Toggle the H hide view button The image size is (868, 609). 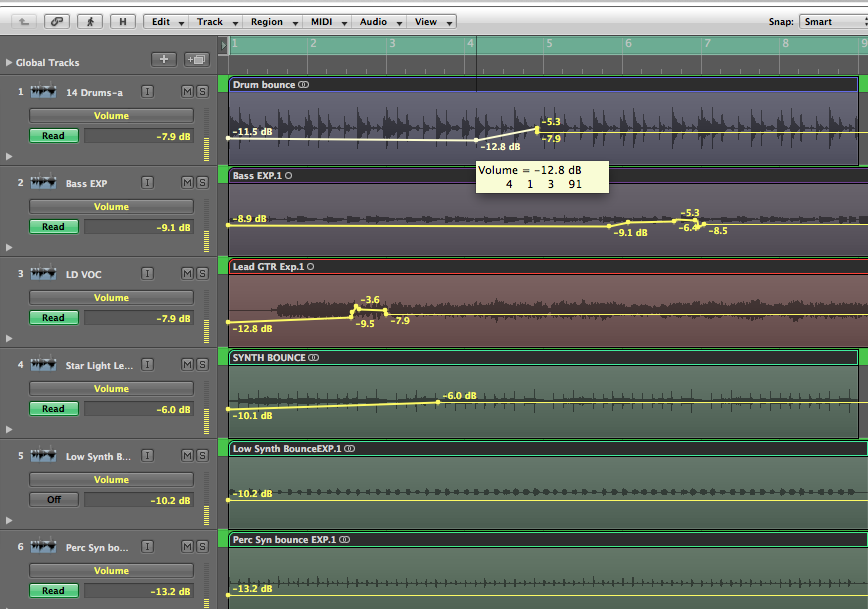(x=123, y=22)
